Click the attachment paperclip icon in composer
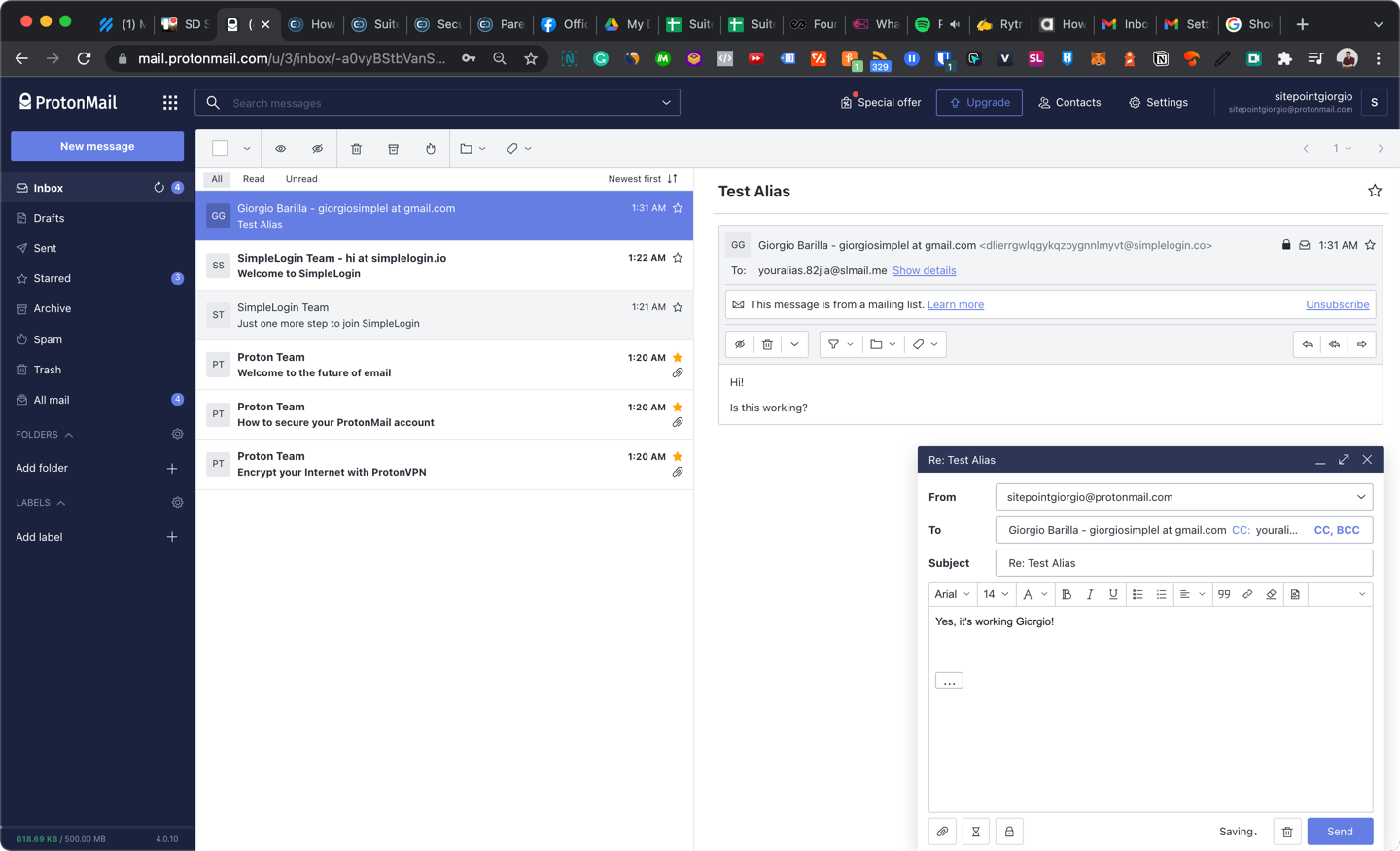The width and height of the screenshot is (1400, 851). point(942,832)
